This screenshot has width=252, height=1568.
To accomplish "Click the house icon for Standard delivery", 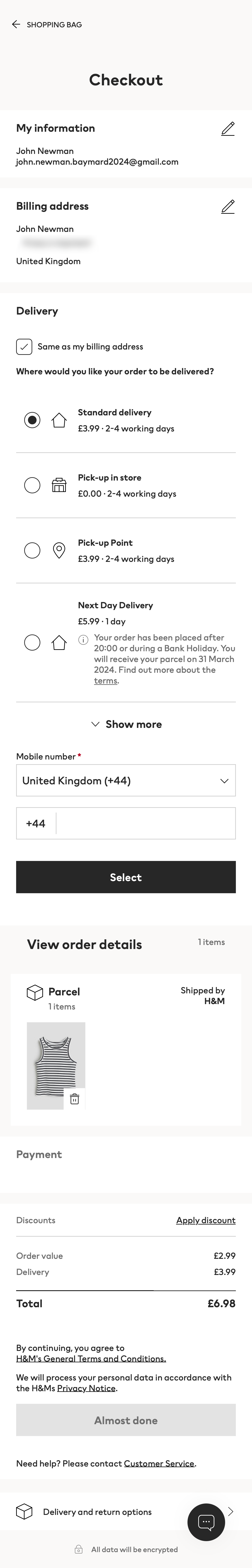I will click(x=58, y=420).
